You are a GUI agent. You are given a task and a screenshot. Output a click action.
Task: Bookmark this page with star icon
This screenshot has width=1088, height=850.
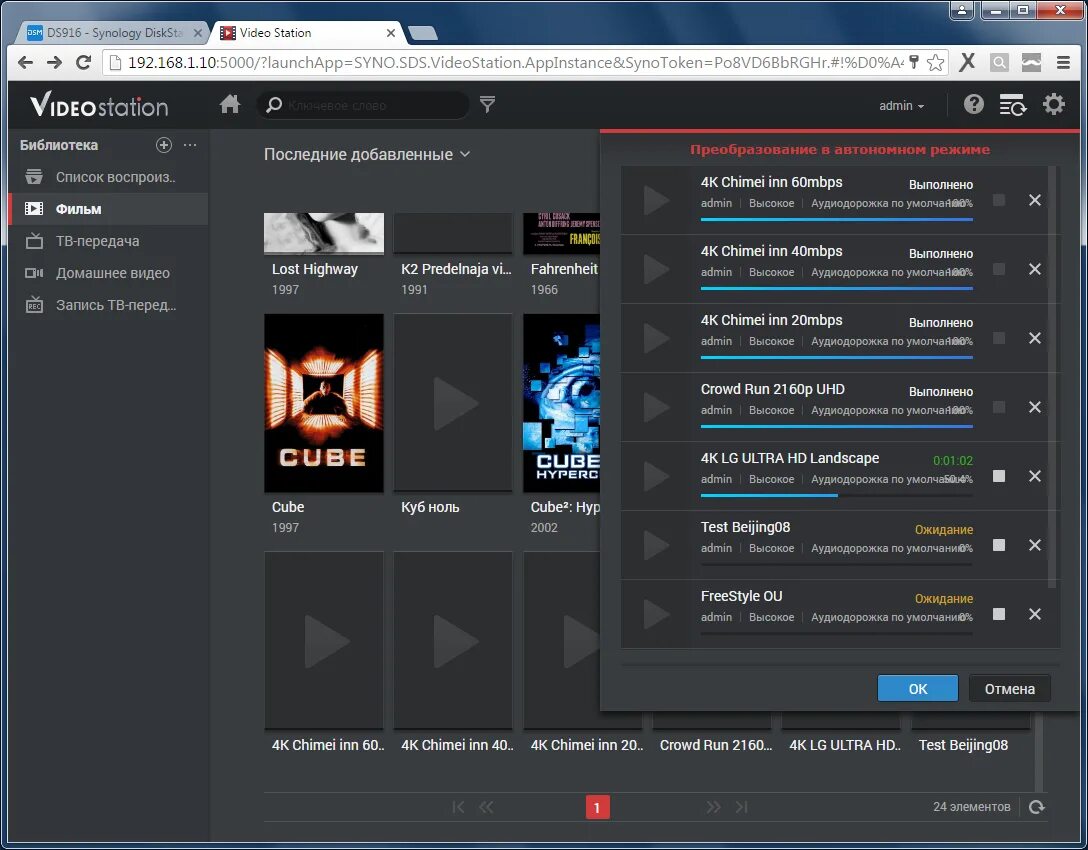coord(935,62)
